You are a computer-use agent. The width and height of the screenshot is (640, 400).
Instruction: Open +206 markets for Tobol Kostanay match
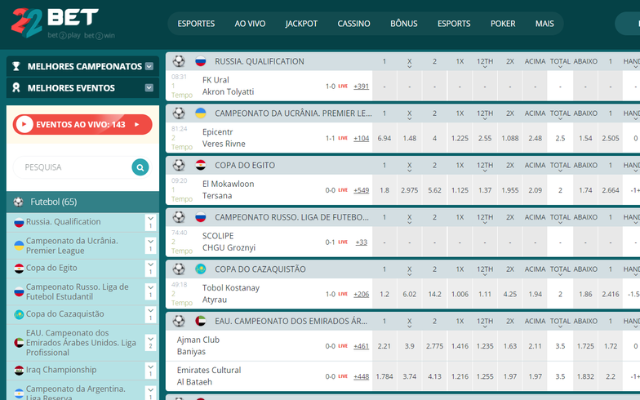[x=361, y=294]
